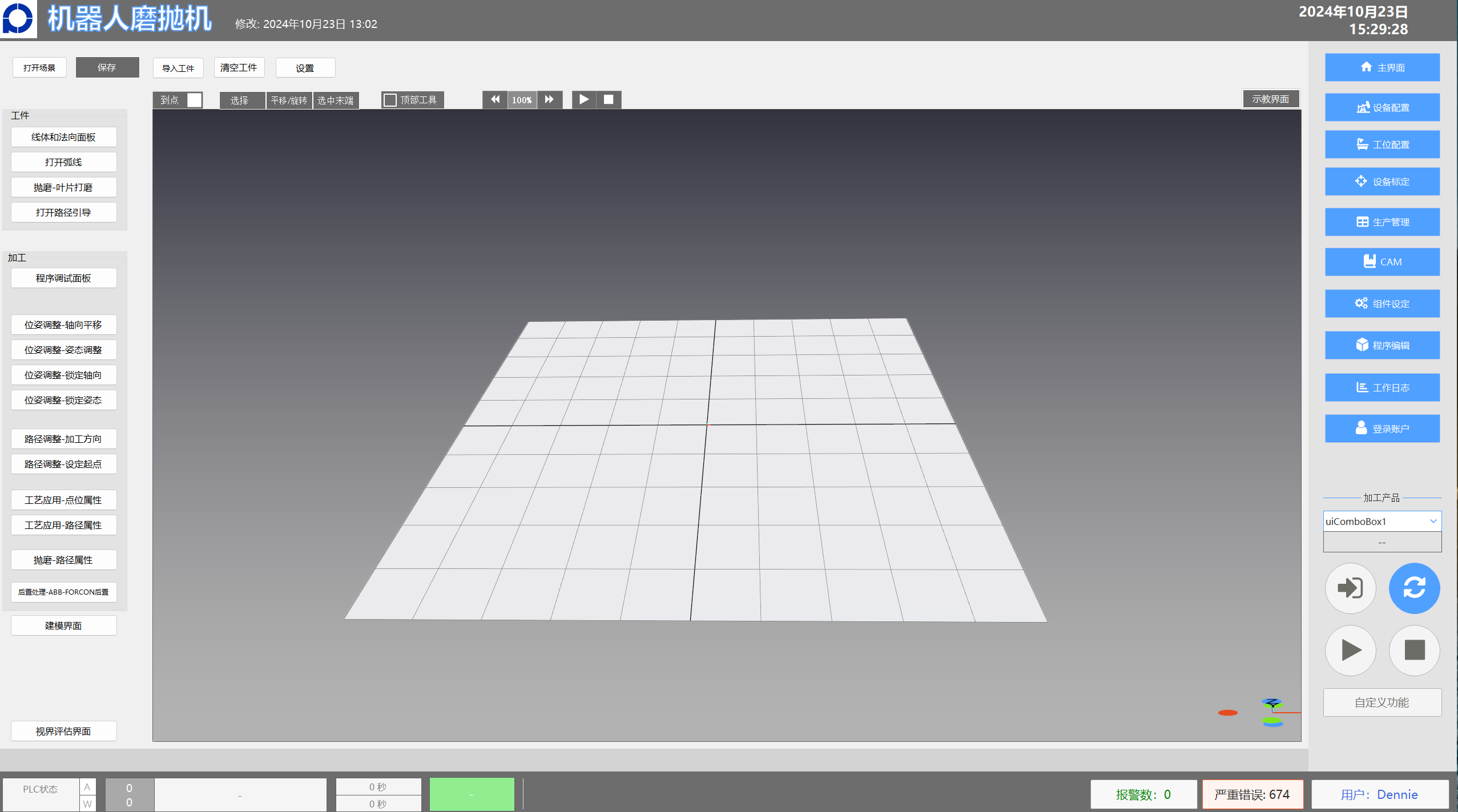Stop processing with large round stop button
This screenshot has width=1458, height=812.
tap(1414, 651)
